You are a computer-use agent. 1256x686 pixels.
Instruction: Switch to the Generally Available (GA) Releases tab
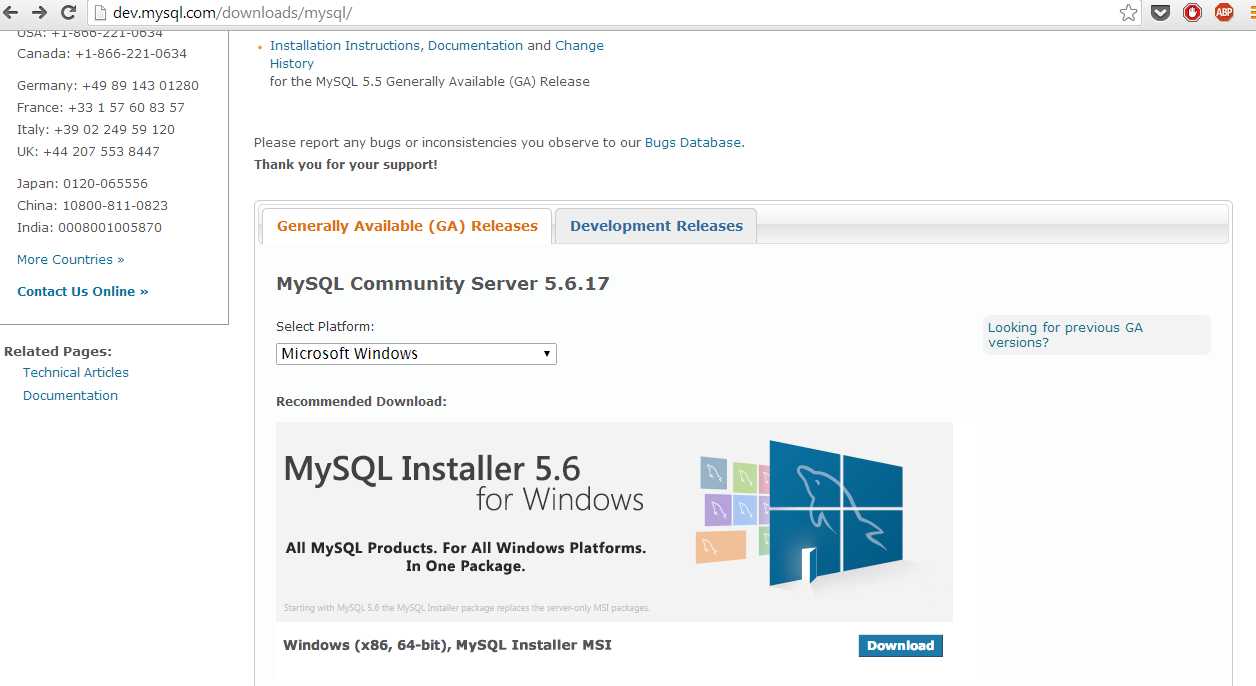pyautogui.click(x=407, y=226)
